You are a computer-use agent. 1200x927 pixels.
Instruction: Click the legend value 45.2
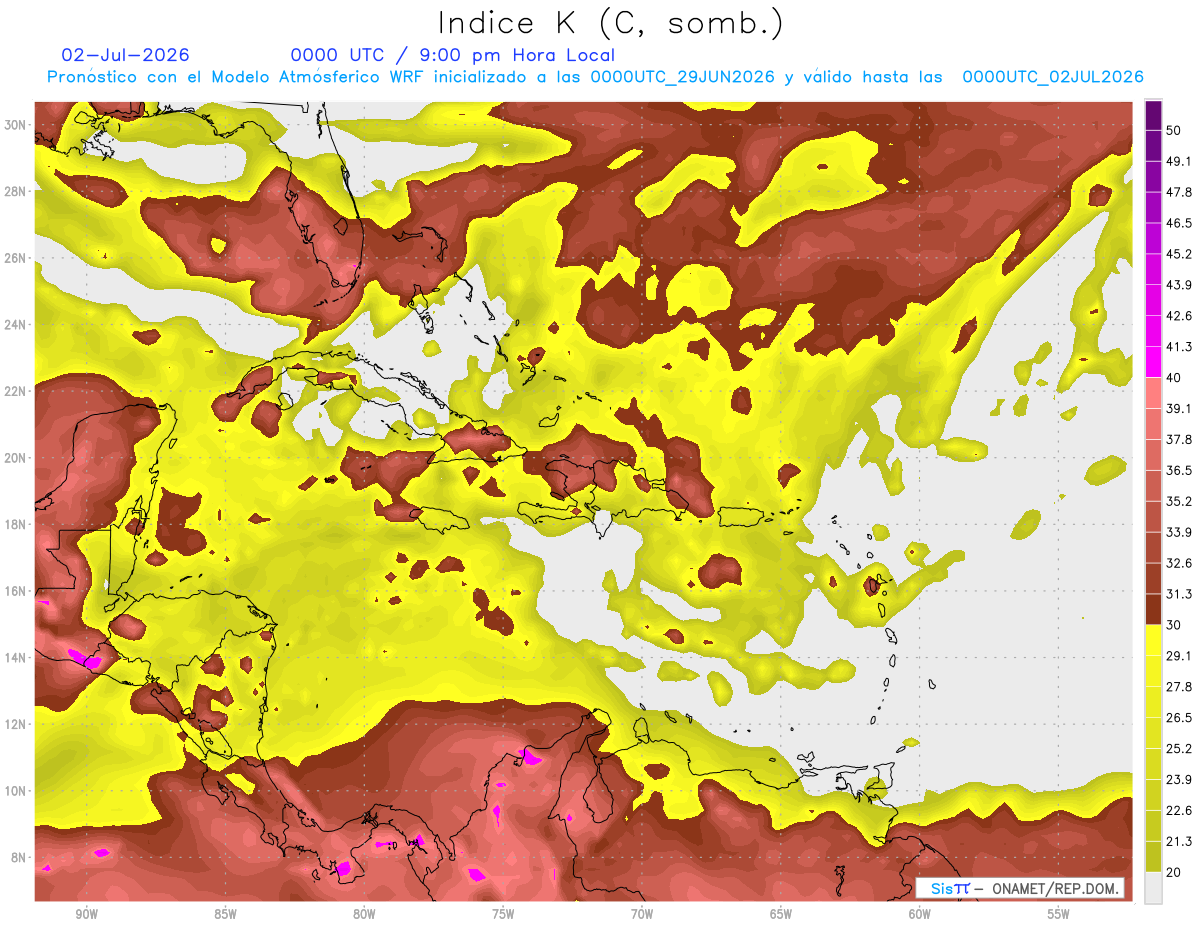1179,254
